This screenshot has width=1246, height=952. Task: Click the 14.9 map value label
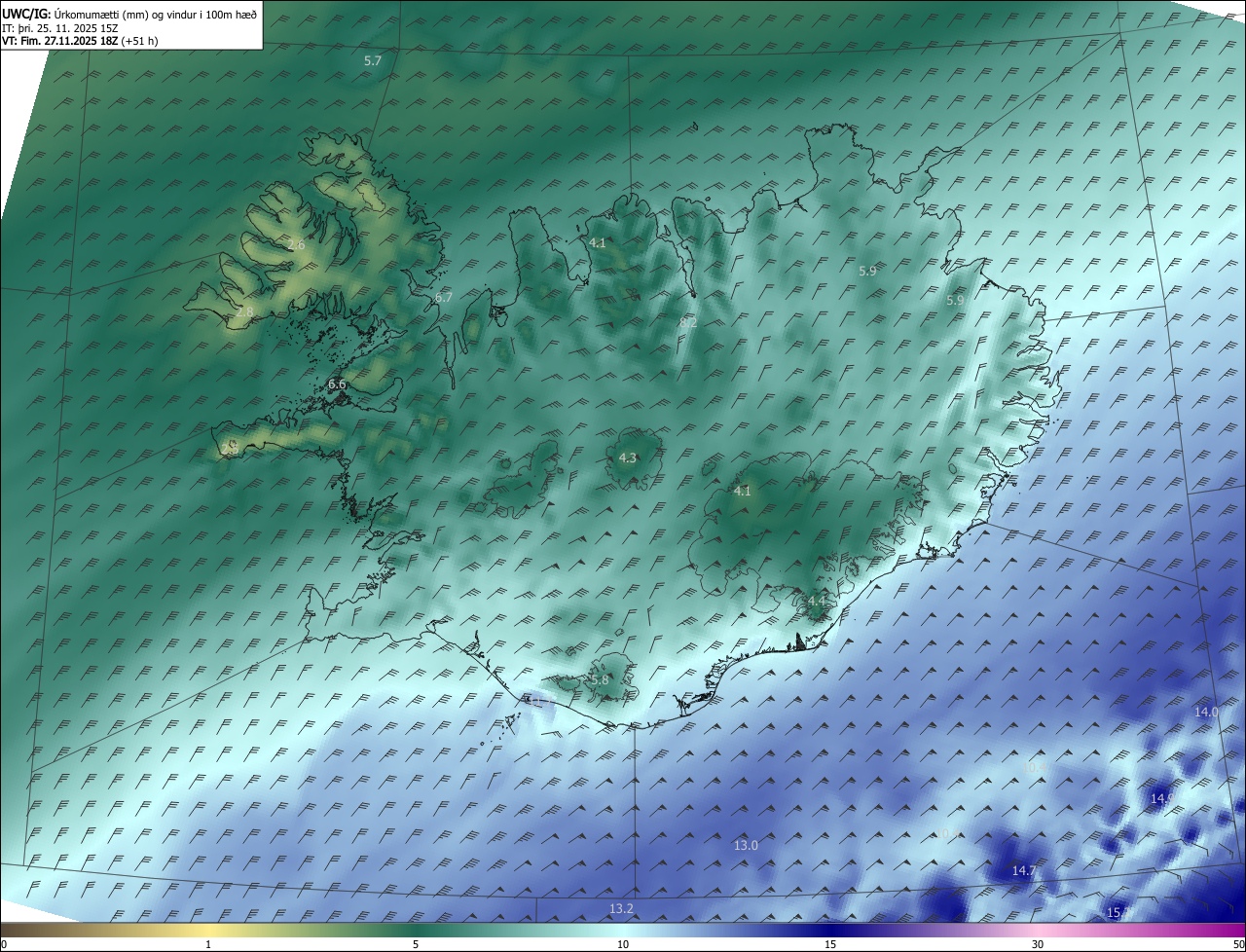click(x=1162, y=798)
